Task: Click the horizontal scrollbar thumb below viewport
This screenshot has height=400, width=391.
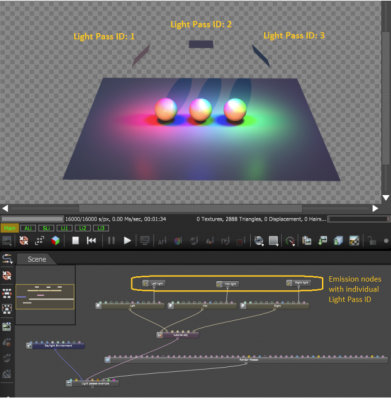Action: (190, 208)
